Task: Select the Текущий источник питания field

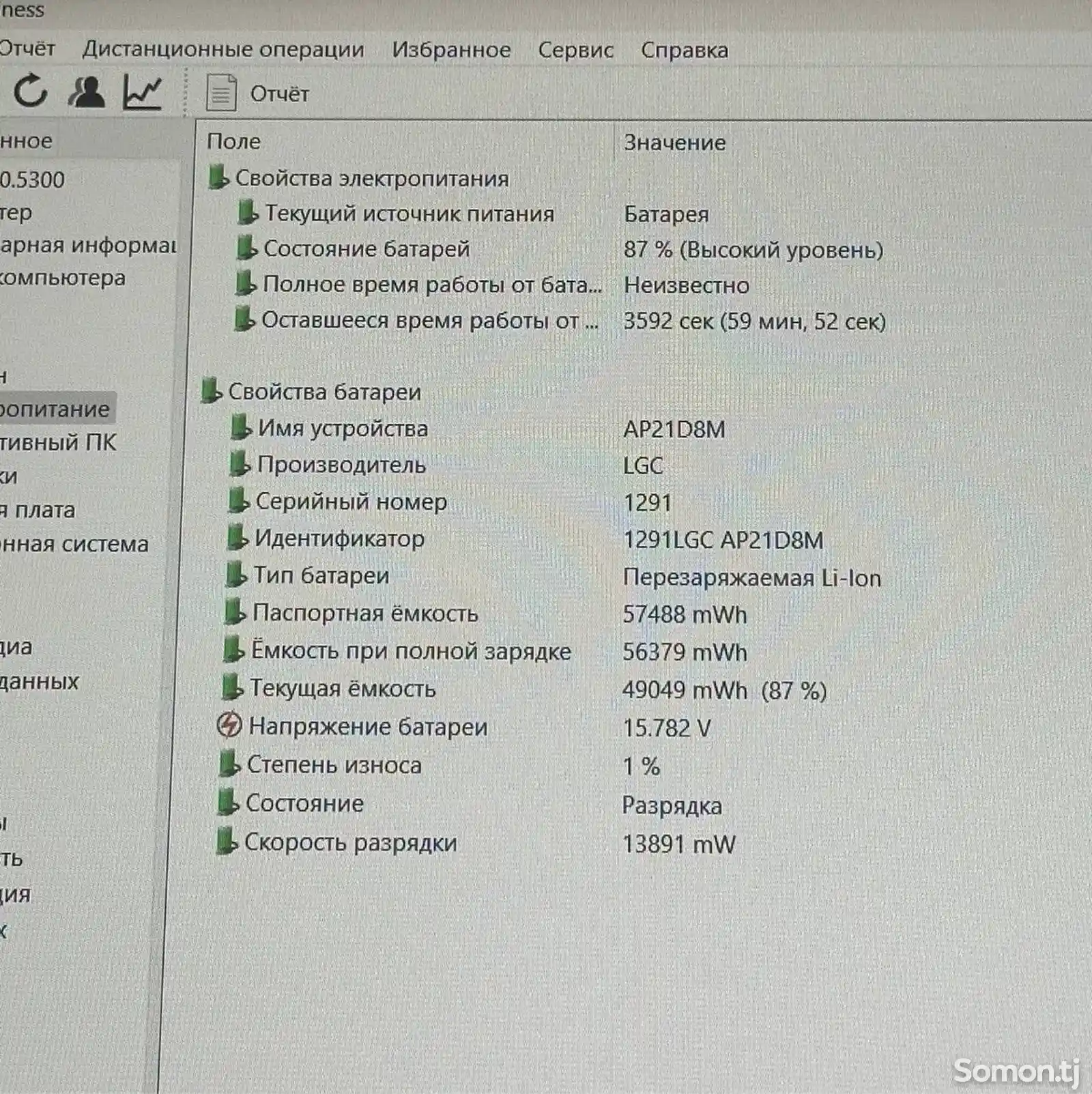Action: click(x=409, y=214)
